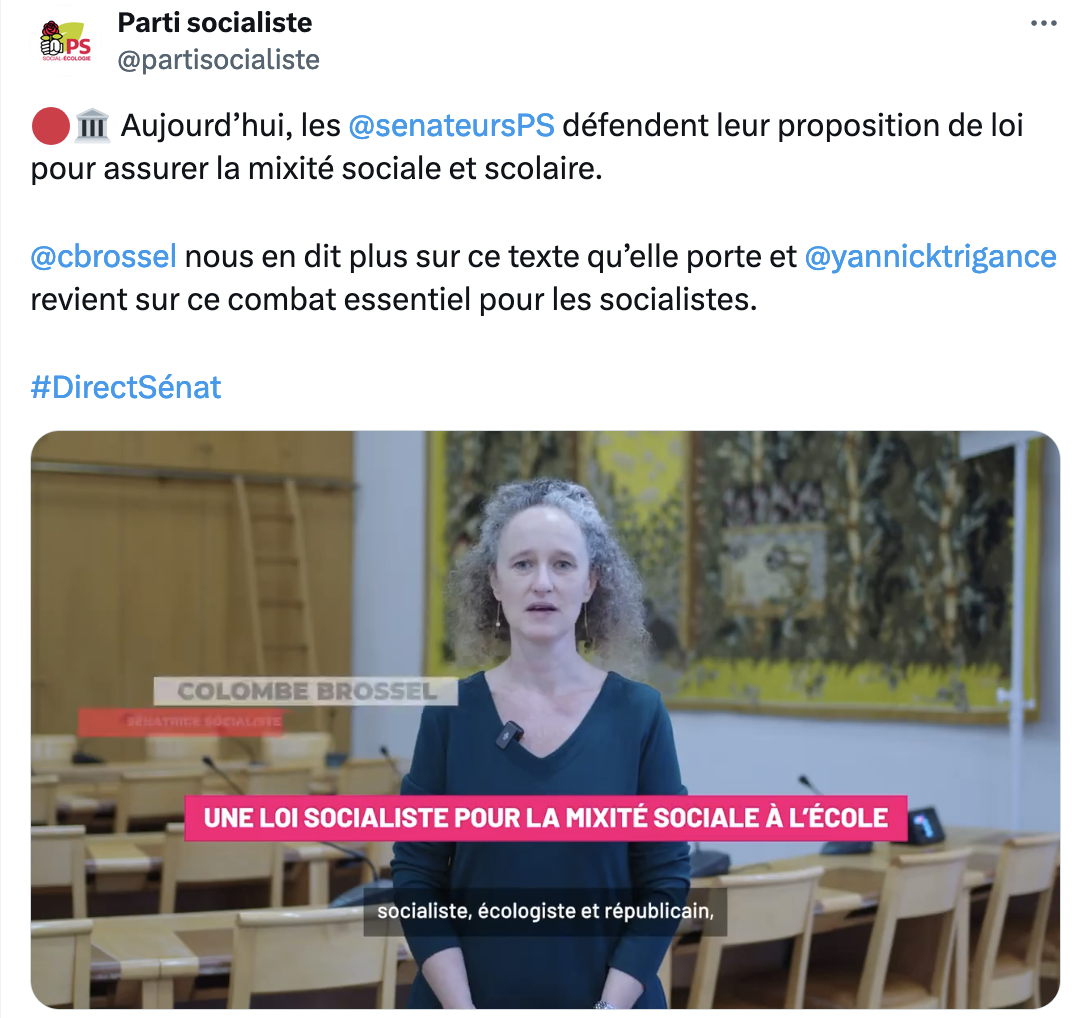Click the Parti socialiste profile avatar
The width and height of the screenshot is (1090, 1018).
(66, 41)
